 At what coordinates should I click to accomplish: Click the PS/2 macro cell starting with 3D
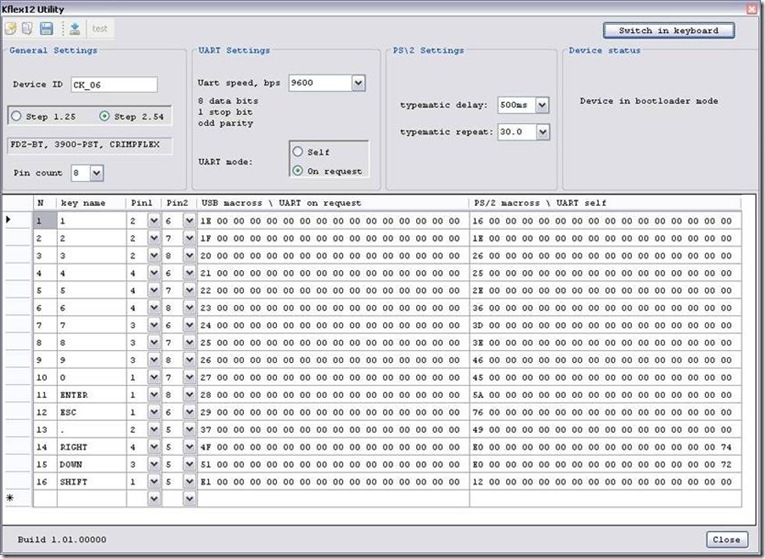[x=605, y=325]
